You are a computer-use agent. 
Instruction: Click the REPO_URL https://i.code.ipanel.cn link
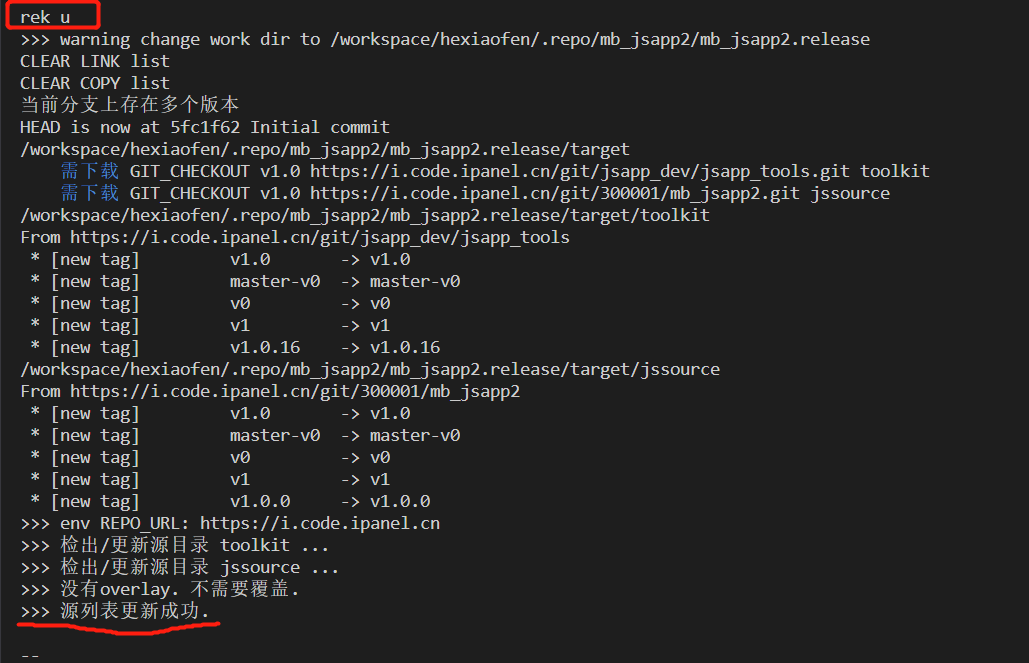[319, 523]
